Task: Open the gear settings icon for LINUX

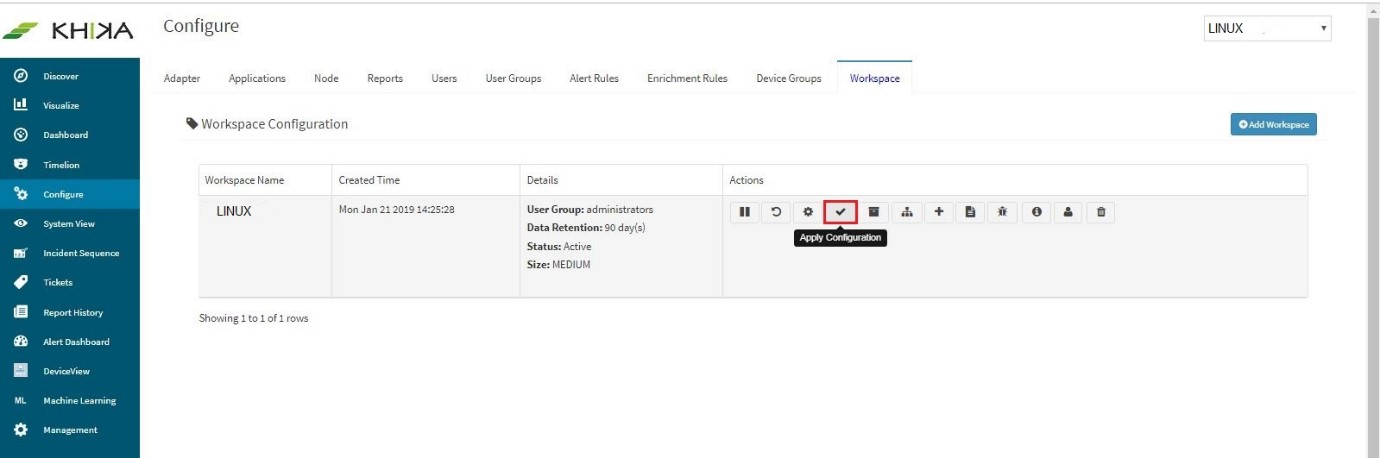Action: pyautogui.click(x=808, y=212)
